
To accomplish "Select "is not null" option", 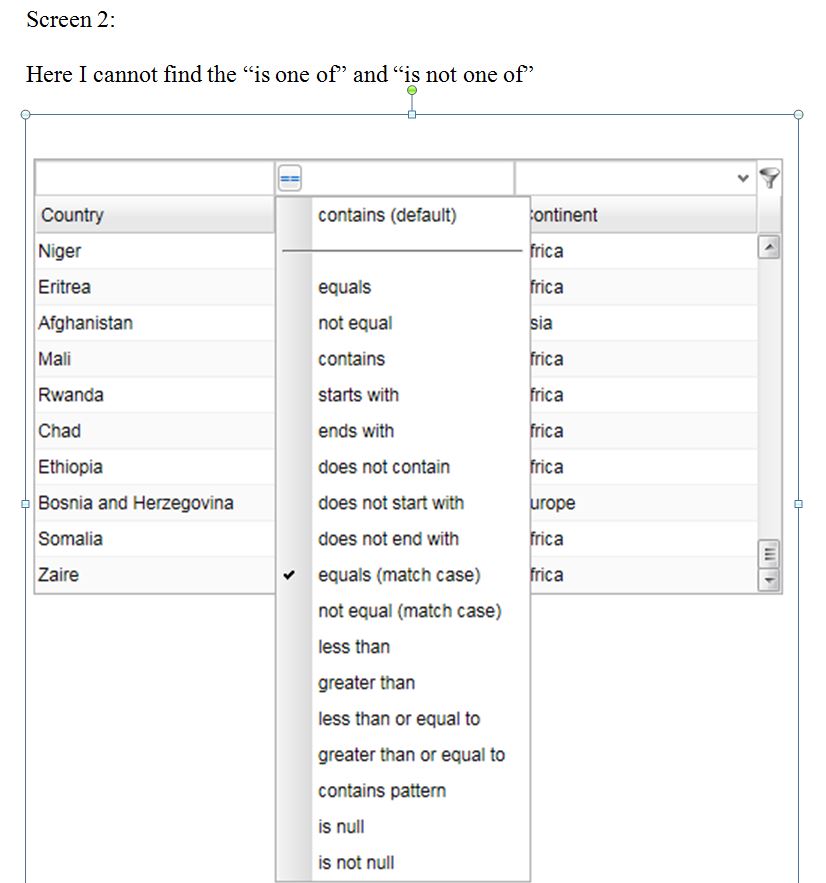I will [356, 863].
